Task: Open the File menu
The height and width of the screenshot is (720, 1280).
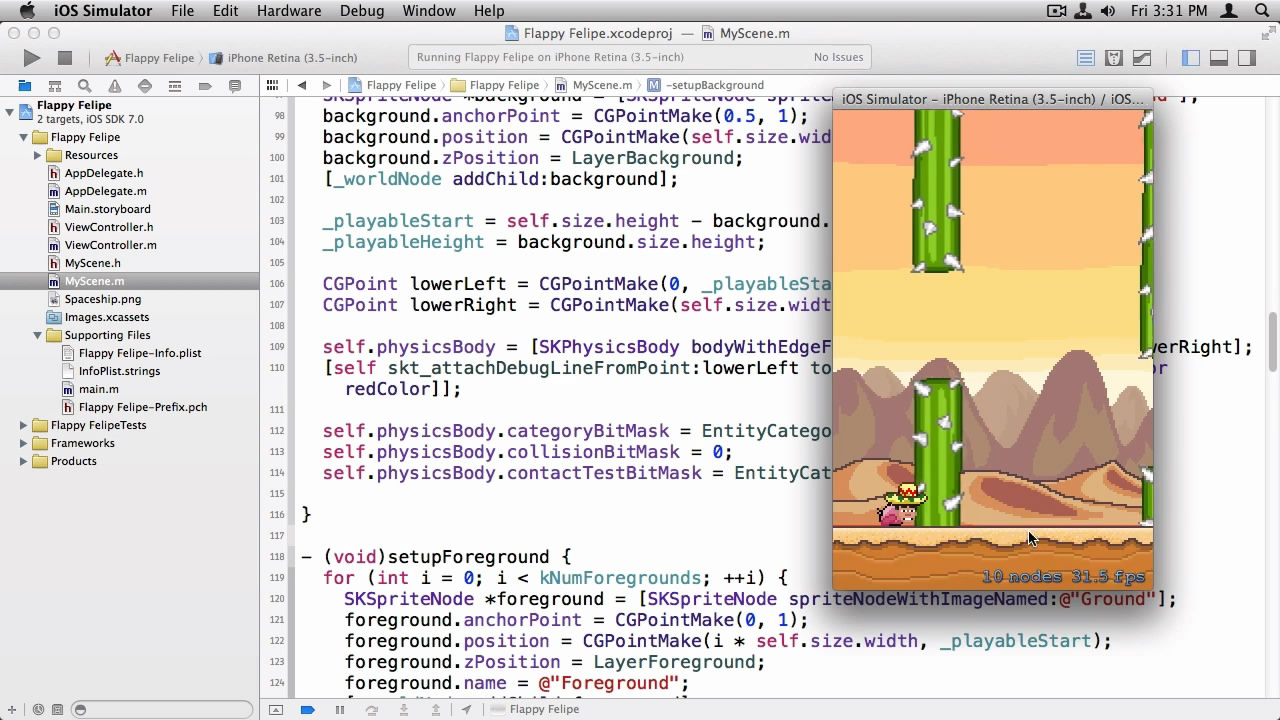Action: click(182, 11)
